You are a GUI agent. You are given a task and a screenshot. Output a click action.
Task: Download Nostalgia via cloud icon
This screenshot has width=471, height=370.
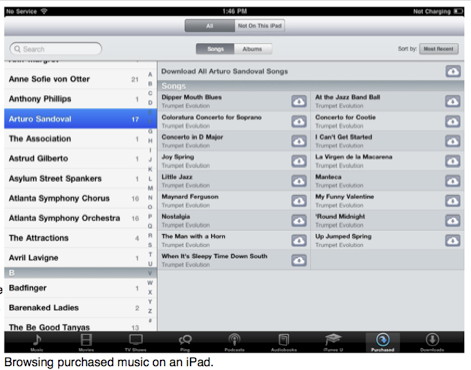pos(299,221)
